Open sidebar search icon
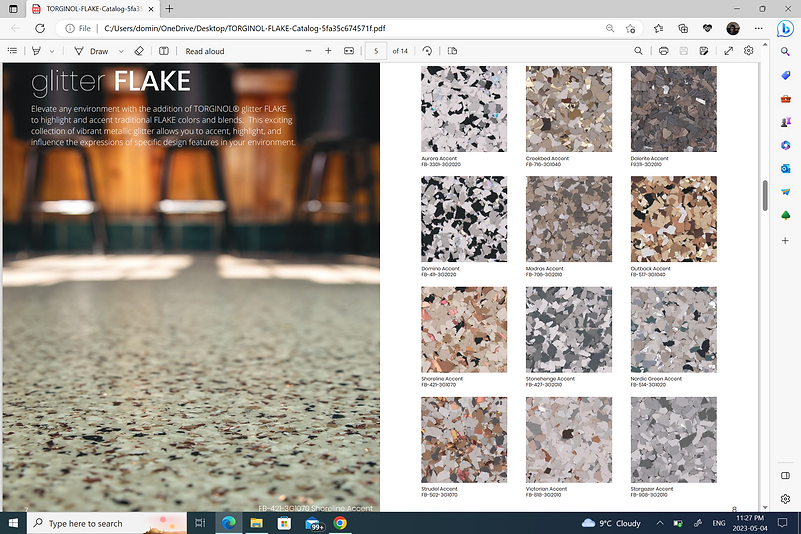The height and width of the screenshot is (534, 801). tap(786, 51)
